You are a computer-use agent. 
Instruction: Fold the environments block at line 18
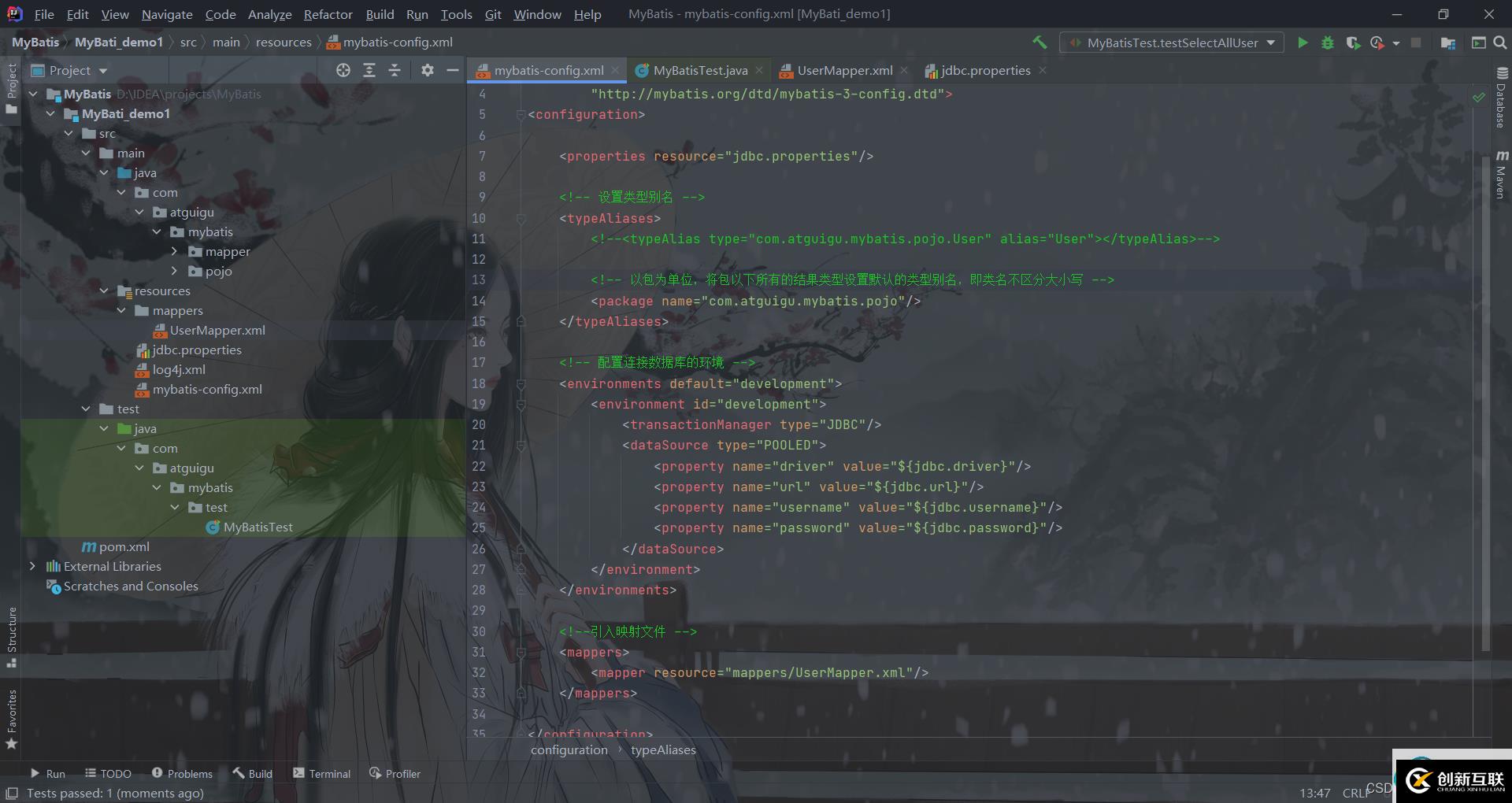521,384
